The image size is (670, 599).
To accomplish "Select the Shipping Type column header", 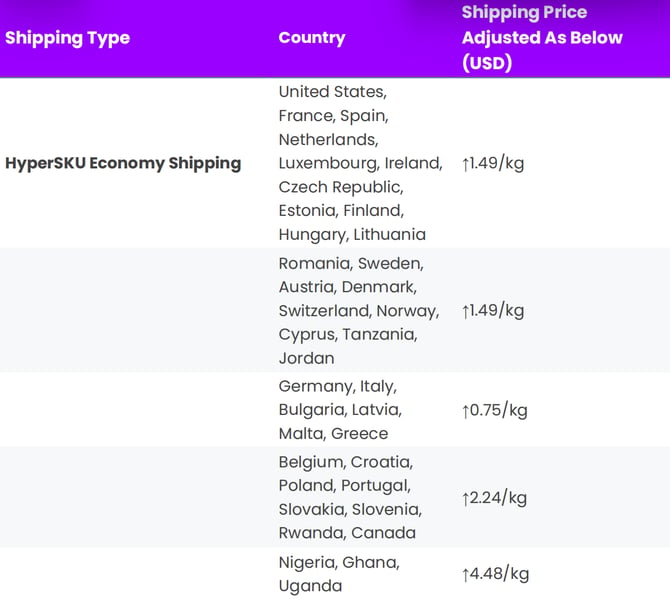I will tap(67, 38).
